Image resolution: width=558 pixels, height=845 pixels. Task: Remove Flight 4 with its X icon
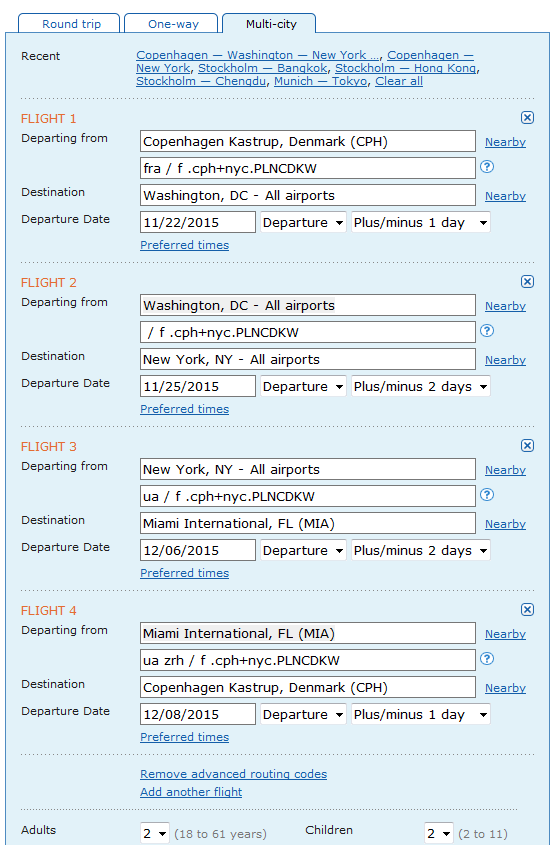click(527, 609)
